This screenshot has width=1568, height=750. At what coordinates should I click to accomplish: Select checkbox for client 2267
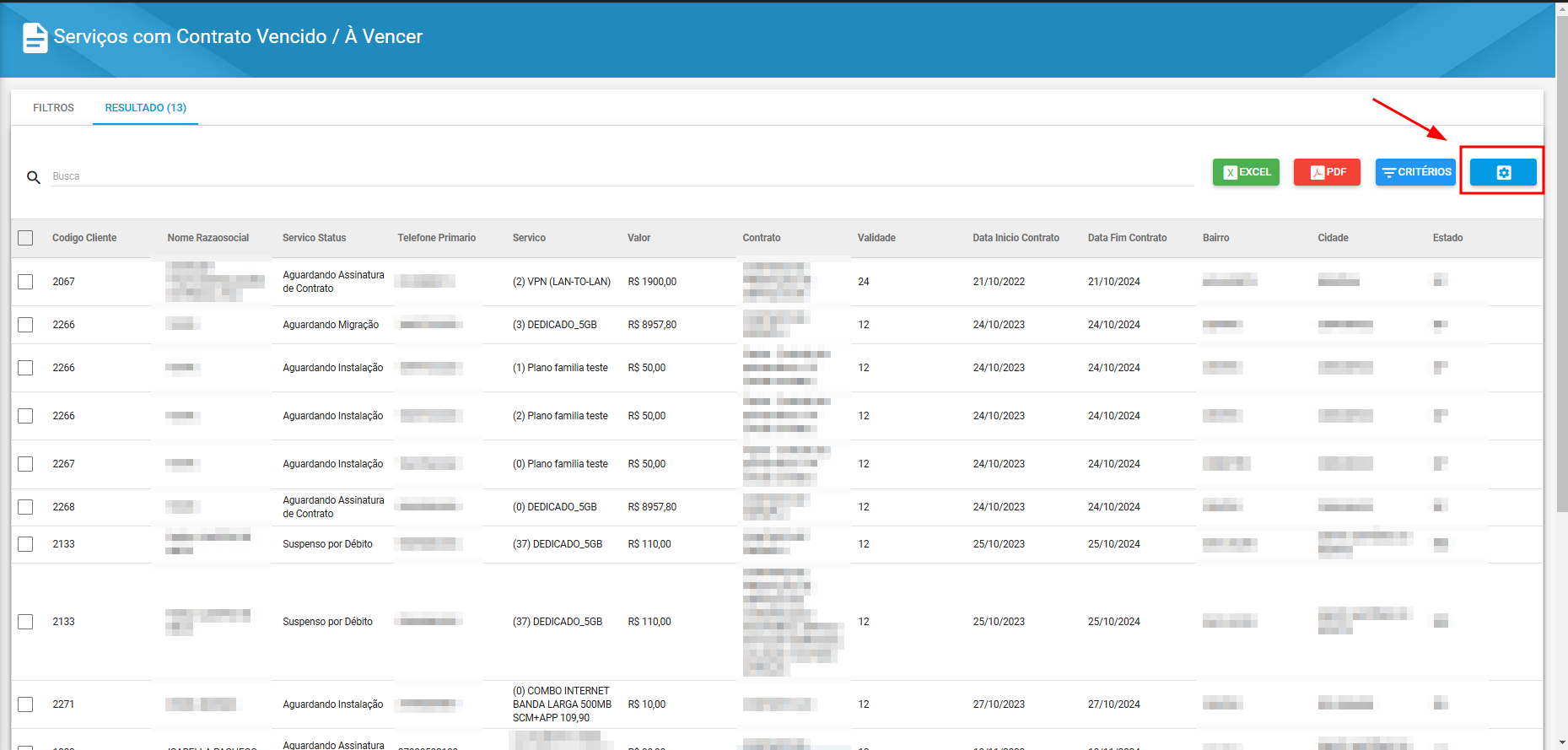(x=25, y=464)
